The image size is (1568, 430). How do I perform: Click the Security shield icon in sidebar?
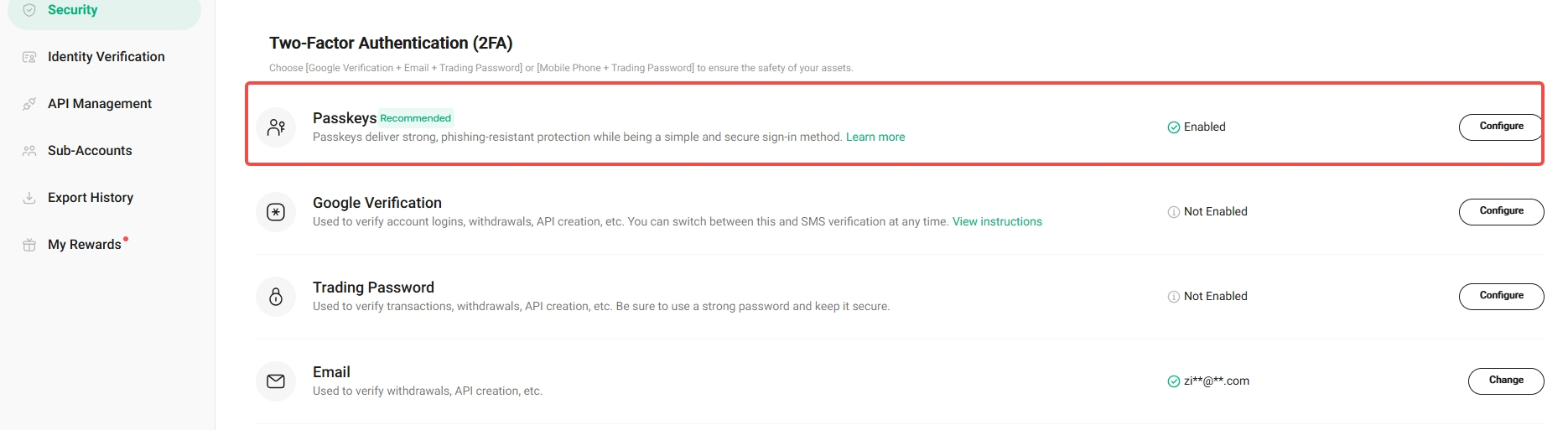point(29,10)
